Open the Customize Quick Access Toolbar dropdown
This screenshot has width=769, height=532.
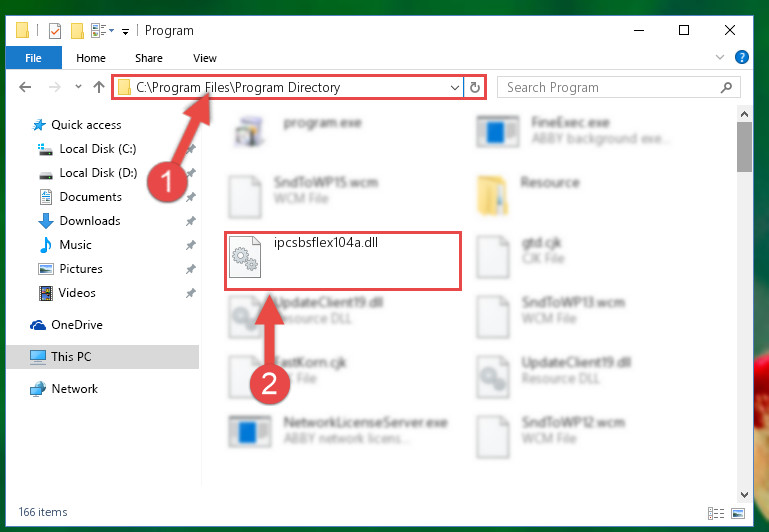[126, 31]
